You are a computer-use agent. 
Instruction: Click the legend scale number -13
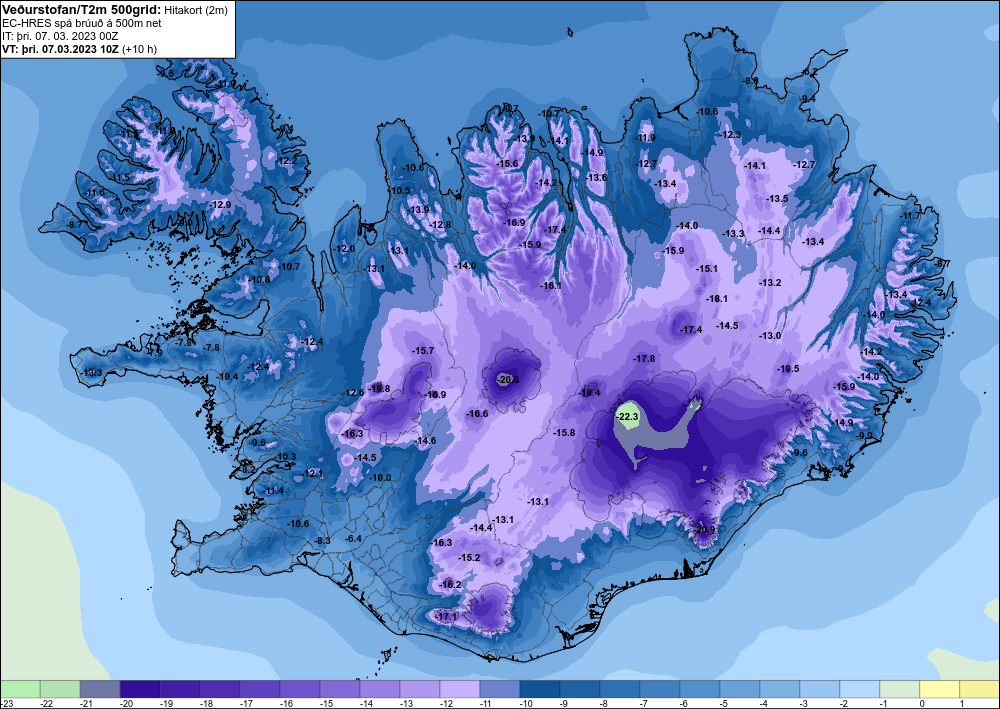404,703
